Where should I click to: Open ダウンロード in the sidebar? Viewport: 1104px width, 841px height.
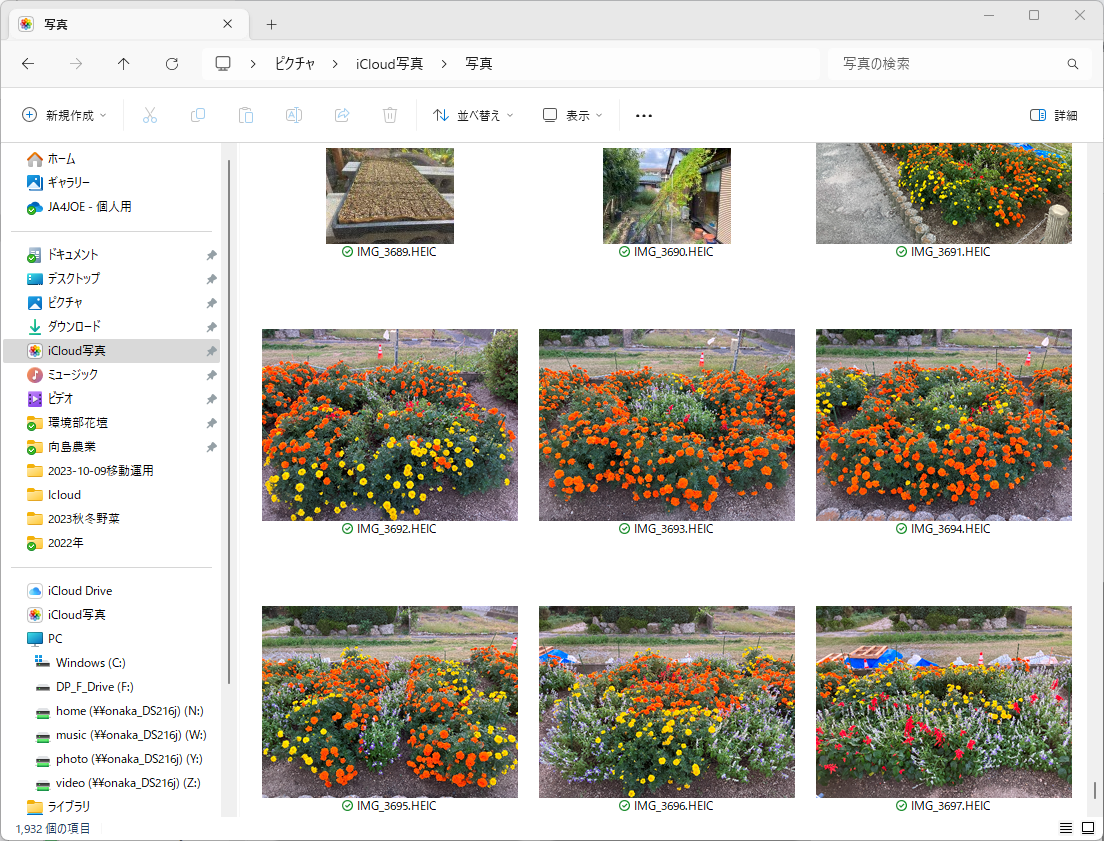pos(74,326)
